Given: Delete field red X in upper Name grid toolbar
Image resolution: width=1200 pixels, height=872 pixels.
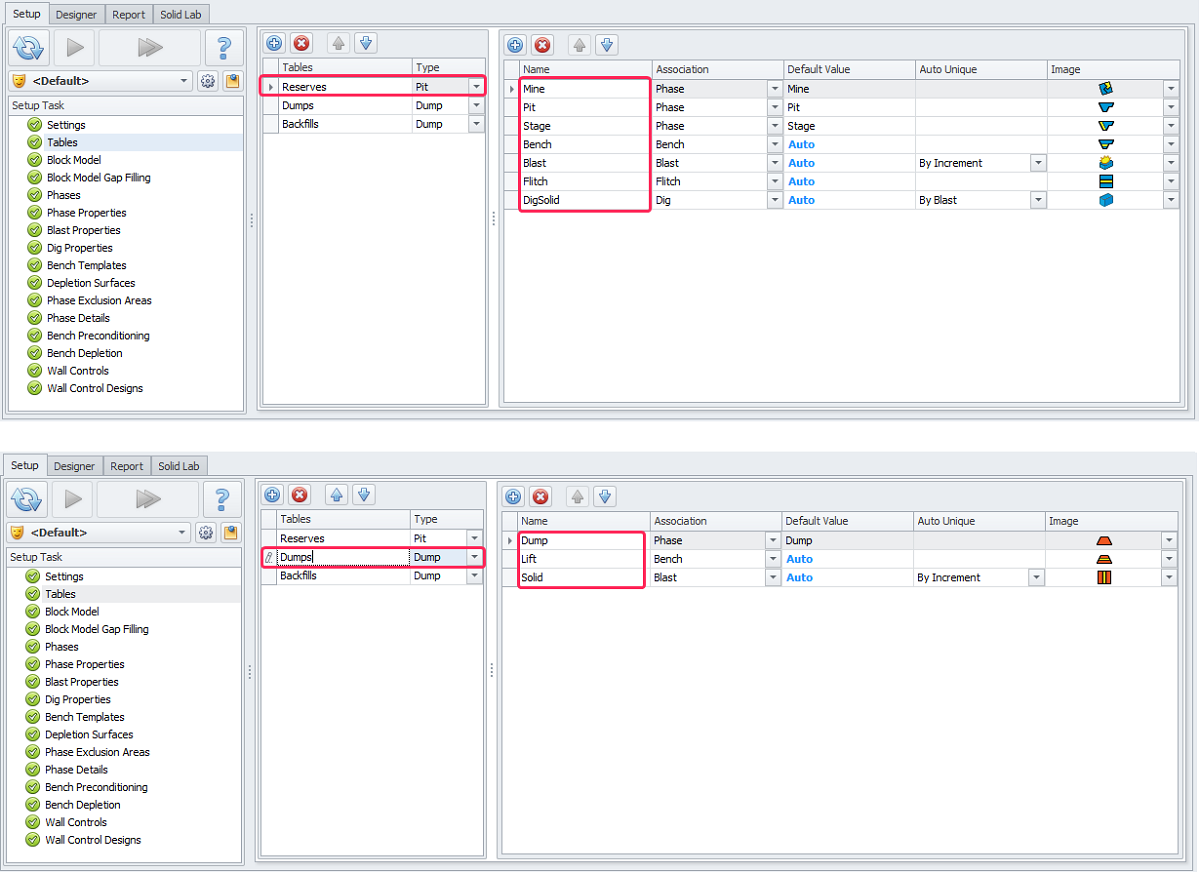Looking at the screenshot, I should tap(542, 45).
